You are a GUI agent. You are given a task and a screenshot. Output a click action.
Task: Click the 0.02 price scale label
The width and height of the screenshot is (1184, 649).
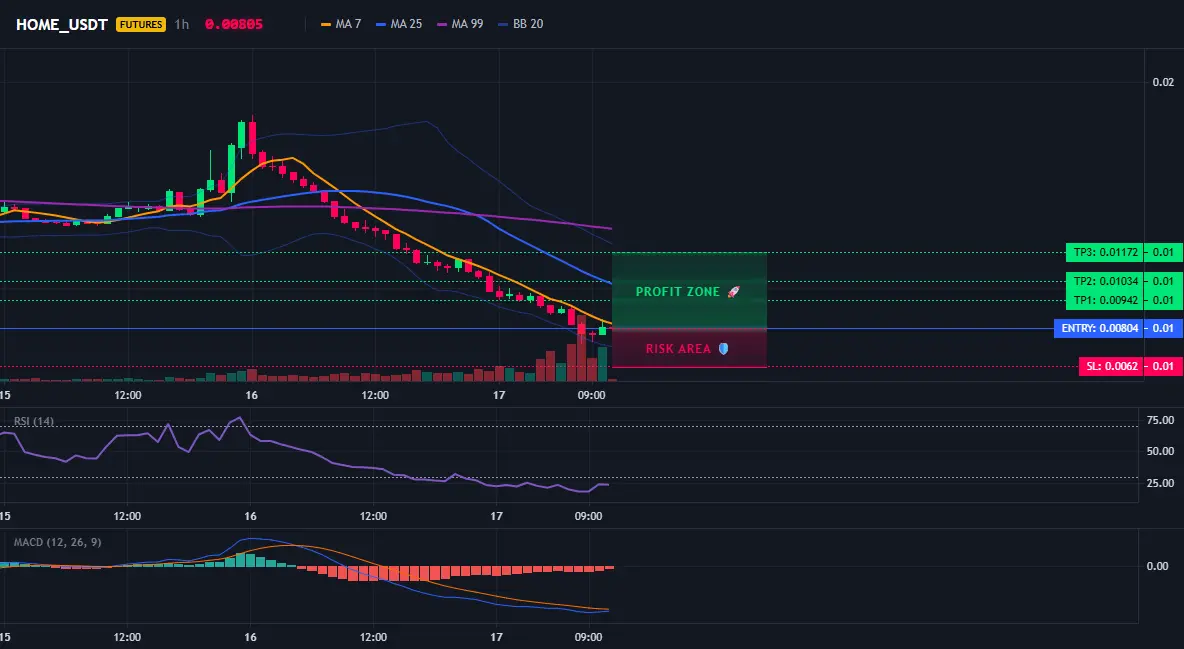point(1163,82)
